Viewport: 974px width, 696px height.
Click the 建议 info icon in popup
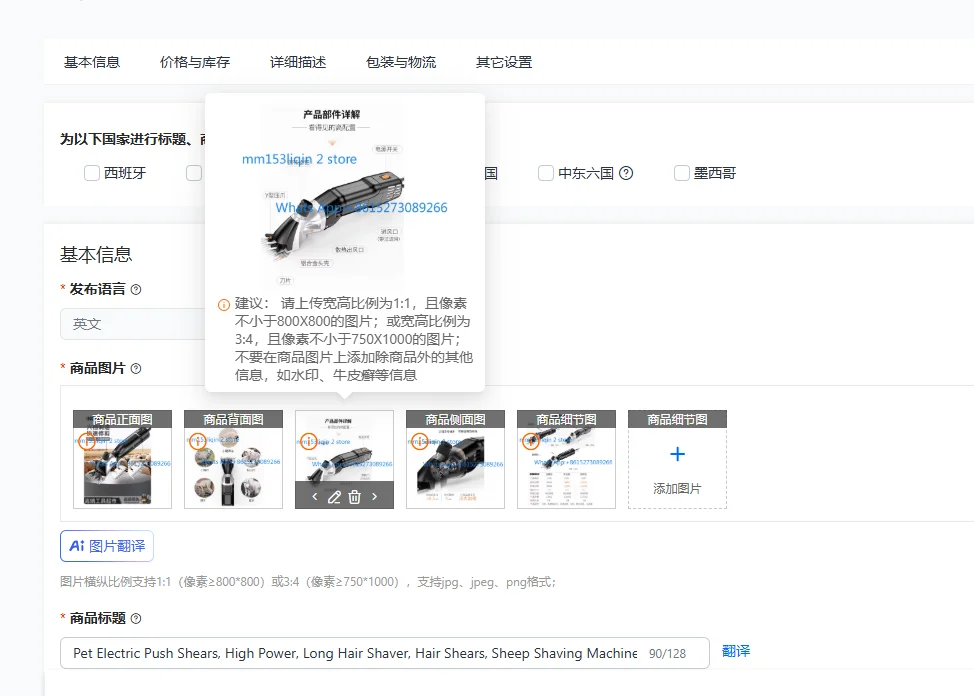[224, 304]
